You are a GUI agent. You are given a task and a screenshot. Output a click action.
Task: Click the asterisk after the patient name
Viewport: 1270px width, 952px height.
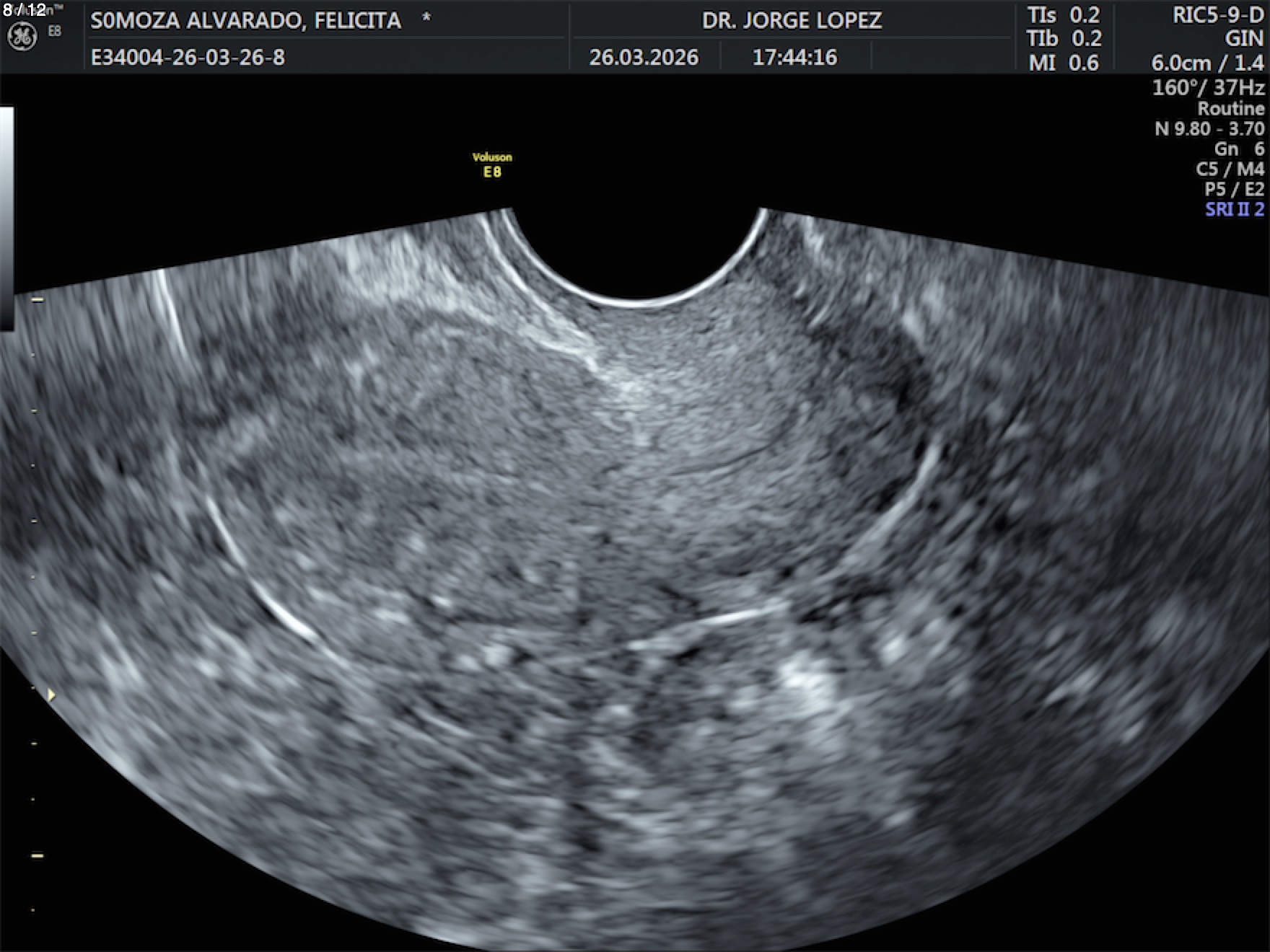pos(426,18)
